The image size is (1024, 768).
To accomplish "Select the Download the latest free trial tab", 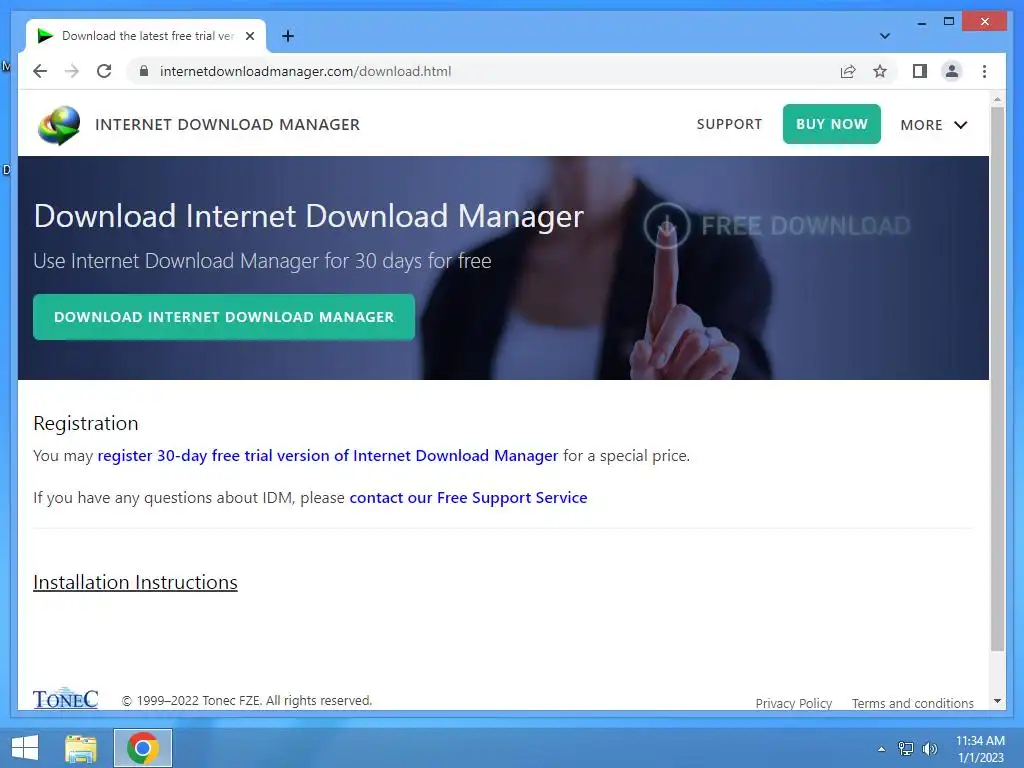I will coord(146,36).
